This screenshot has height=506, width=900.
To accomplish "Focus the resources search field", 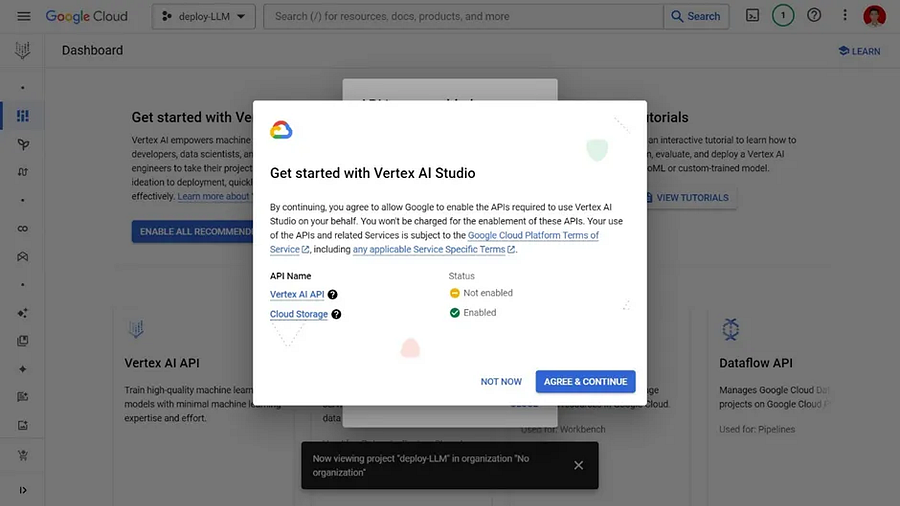I will pyautogui.click(x=463, y=17).
